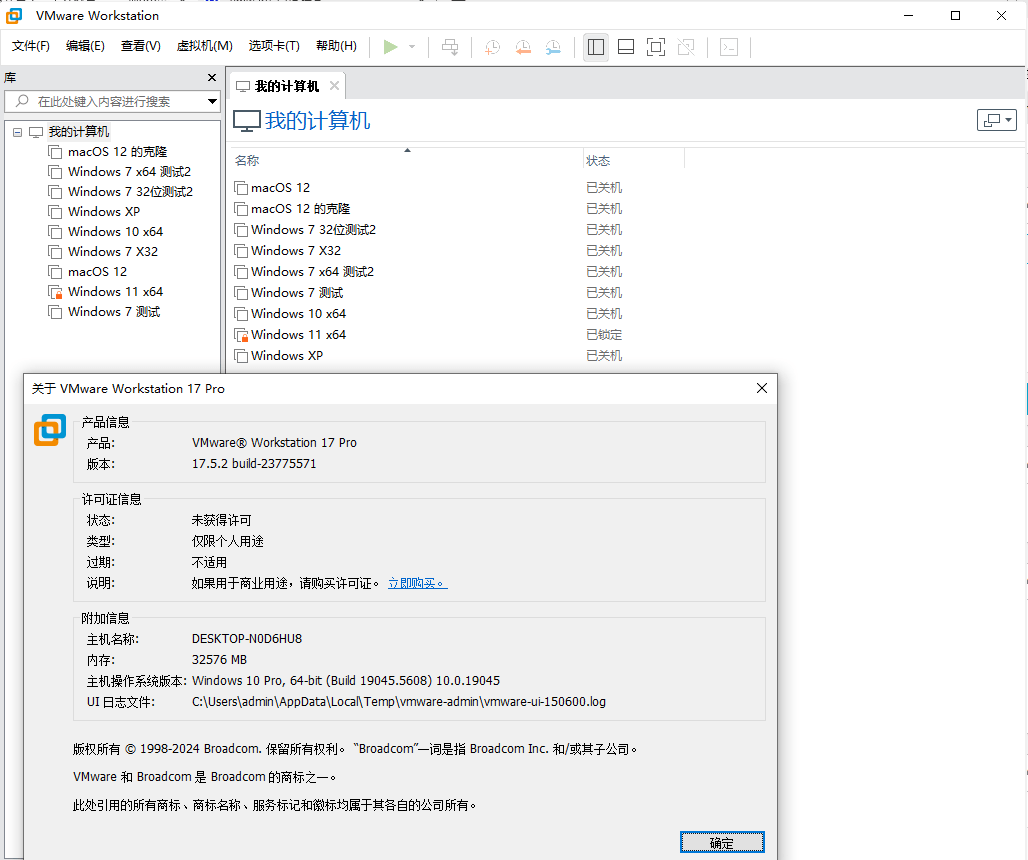Image resolution: width=1028 pixels, height=860 pixels.
Task: Click Windows 7 32位测试2 row in the list
Action: click(x=459, y=230)
